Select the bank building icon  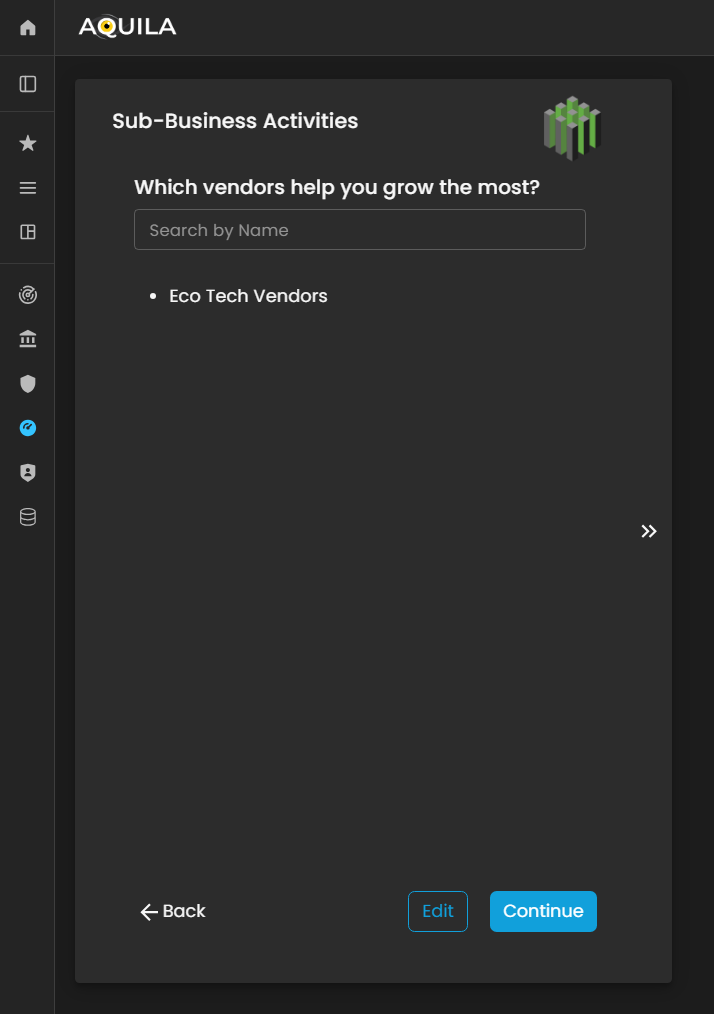28,340
